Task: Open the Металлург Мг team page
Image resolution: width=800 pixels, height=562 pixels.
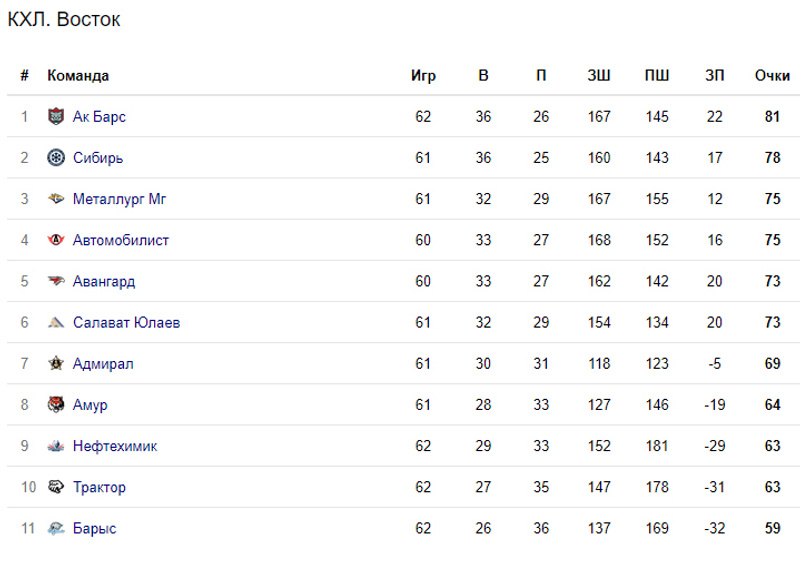Action: pos(119,199)
